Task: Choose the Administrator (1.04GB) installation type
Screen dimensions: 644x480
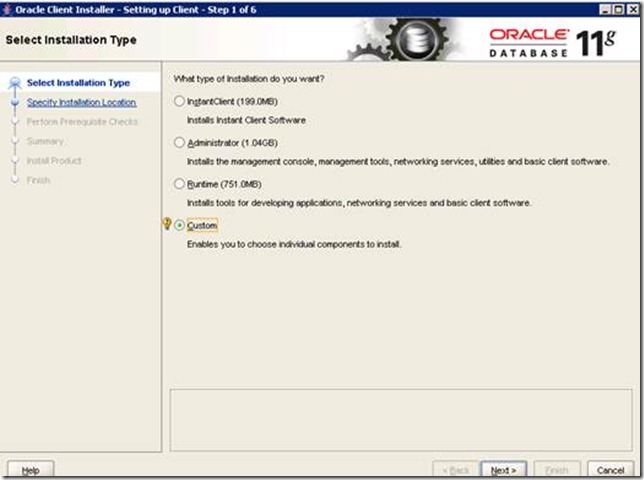Action: click(x=180, y=142)
